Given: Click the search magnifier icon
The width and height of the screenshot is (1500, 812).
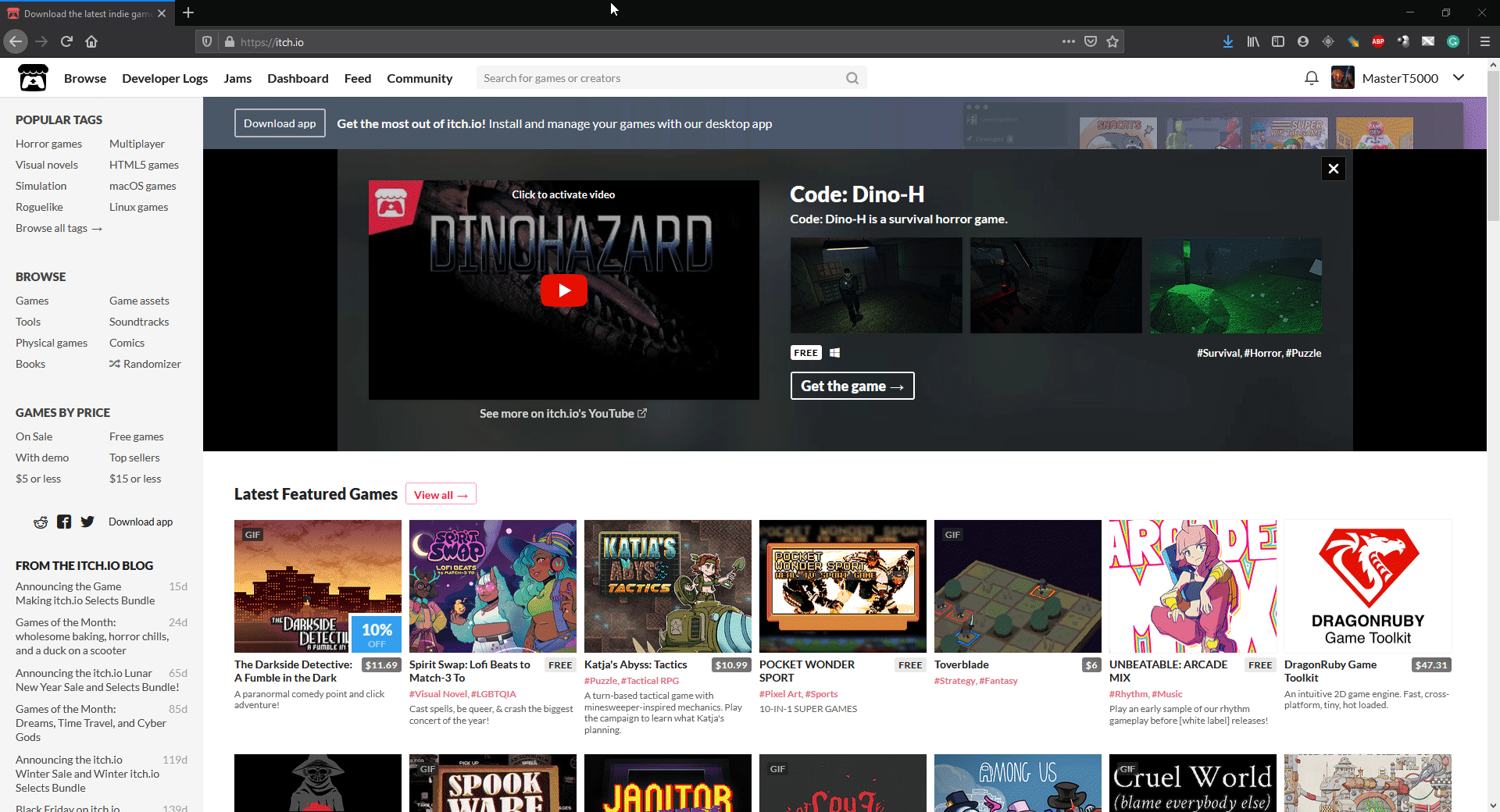Looking at the screenshot, I should coord(852,78).
